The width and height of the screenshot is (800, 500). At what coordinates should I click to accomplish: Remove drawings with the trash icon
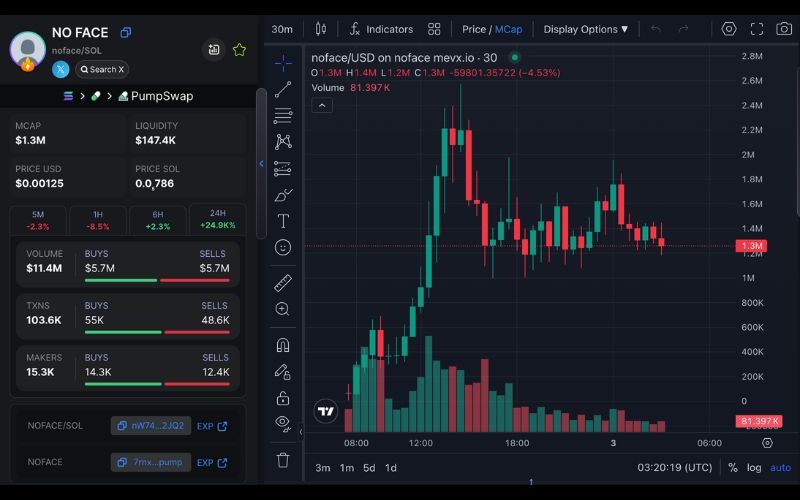(283, 460)
